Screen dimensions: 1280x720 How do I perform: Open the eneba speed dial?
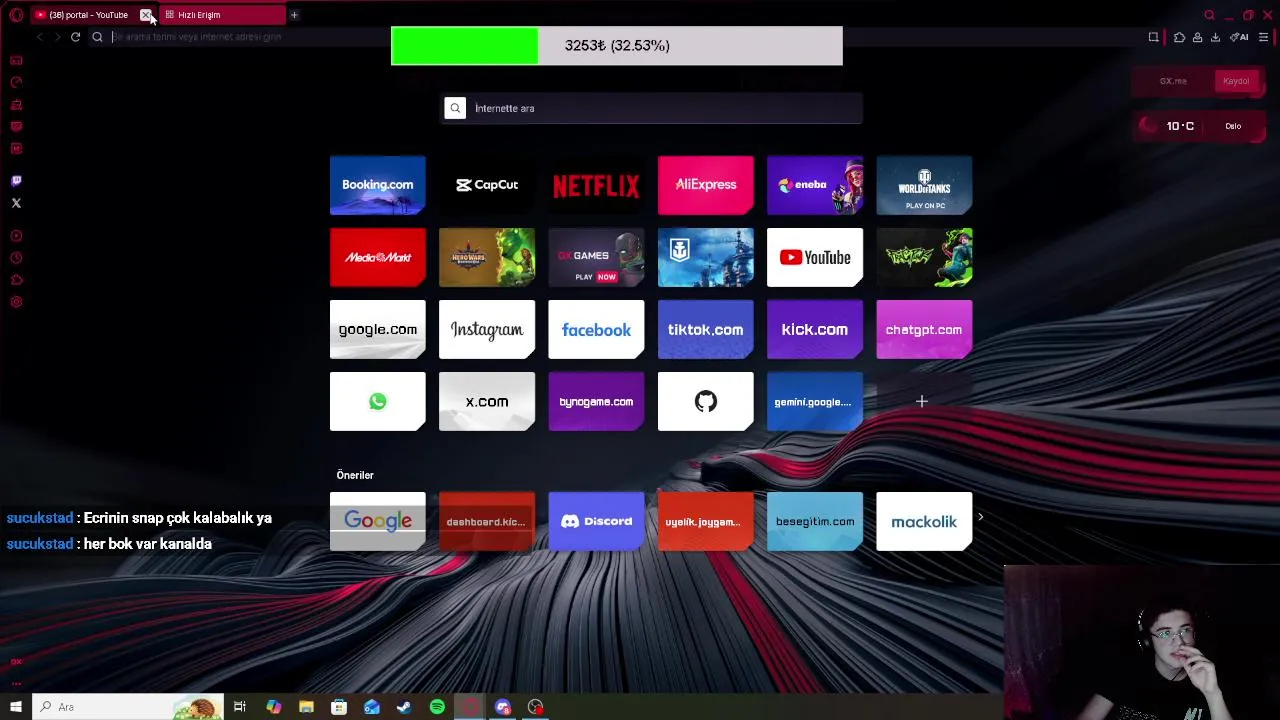point(814,185)
